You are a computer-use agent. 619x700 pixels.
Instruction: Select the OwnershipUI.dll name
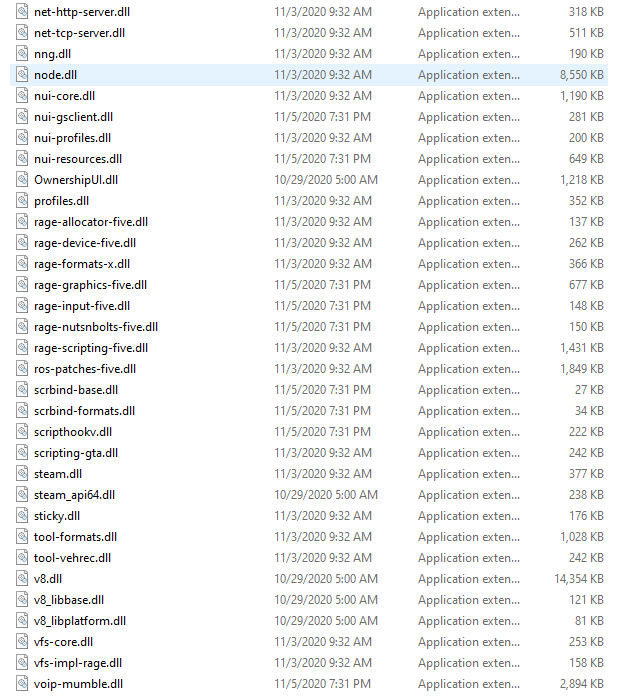point(76,180)
